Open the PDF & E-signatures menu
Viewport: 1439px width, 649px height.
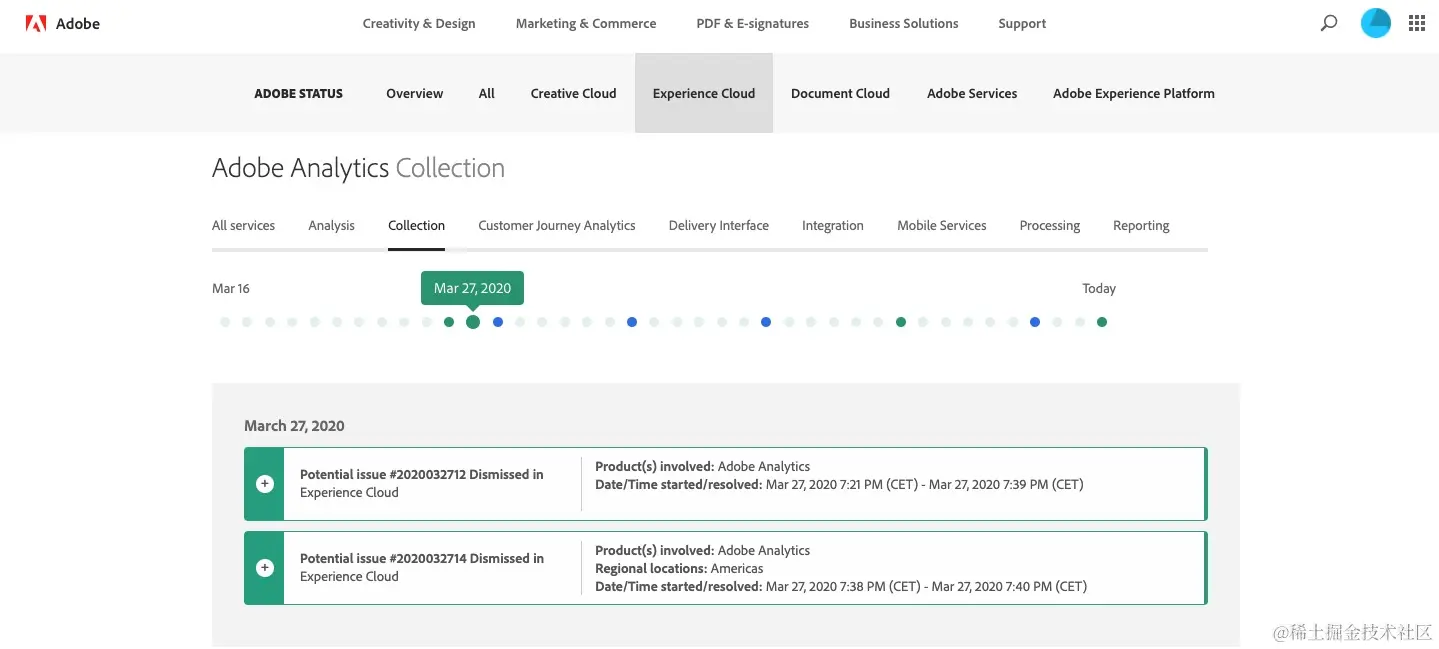(753, 23)
